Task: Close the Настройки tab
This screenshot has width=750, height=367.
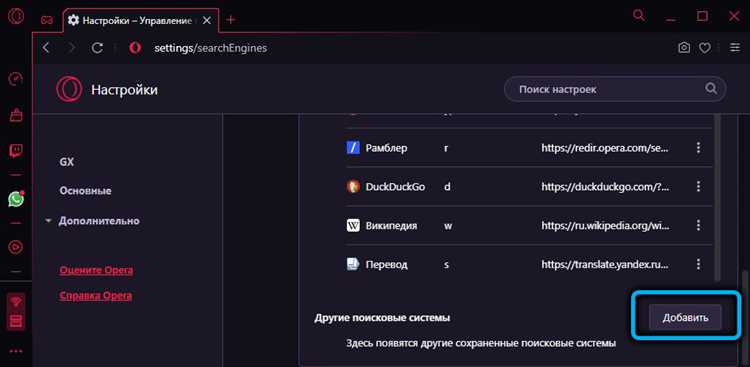Action: 207,21
